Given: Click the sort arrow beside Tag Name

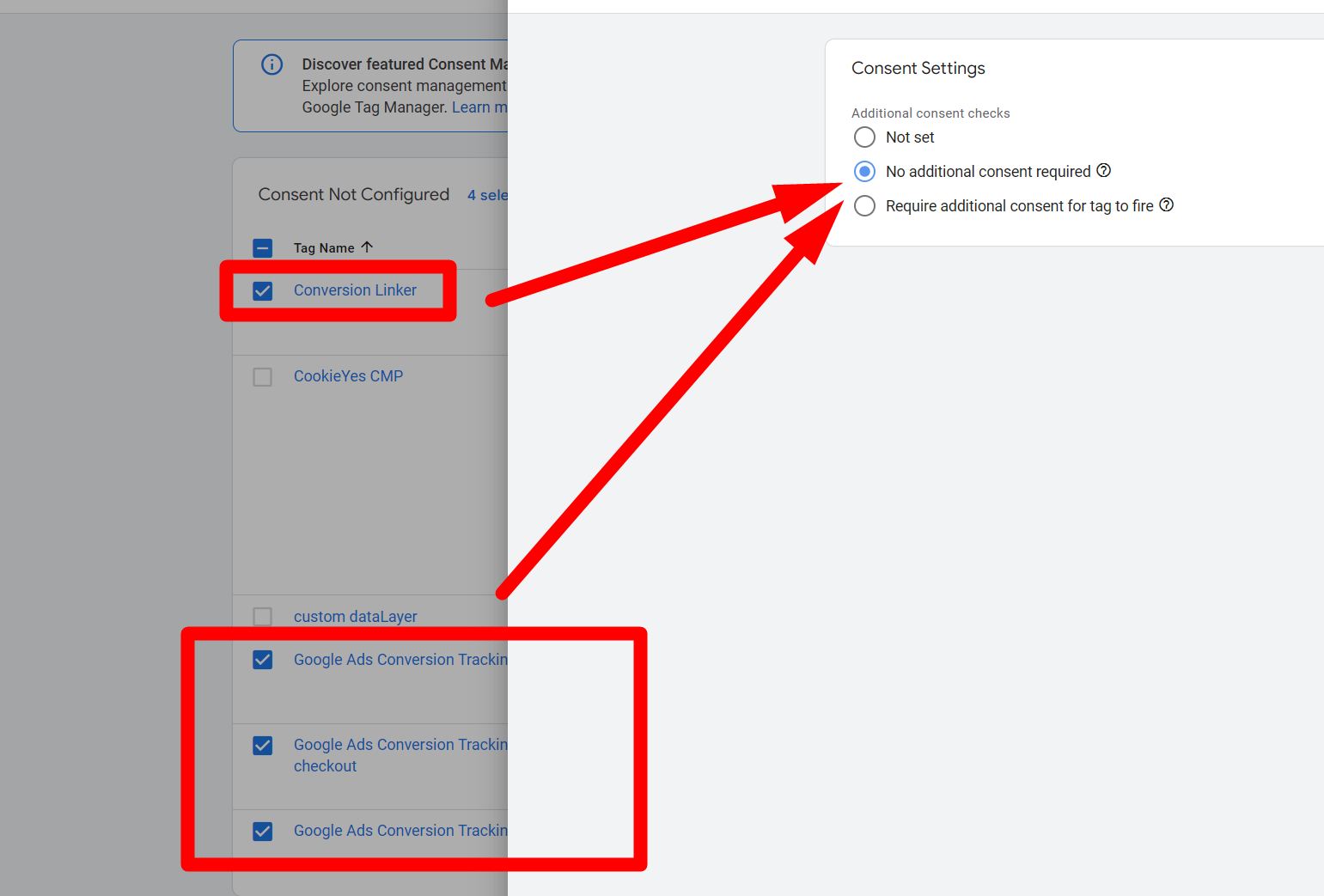Looking at the screenshot, I should [x=367, y=247].
